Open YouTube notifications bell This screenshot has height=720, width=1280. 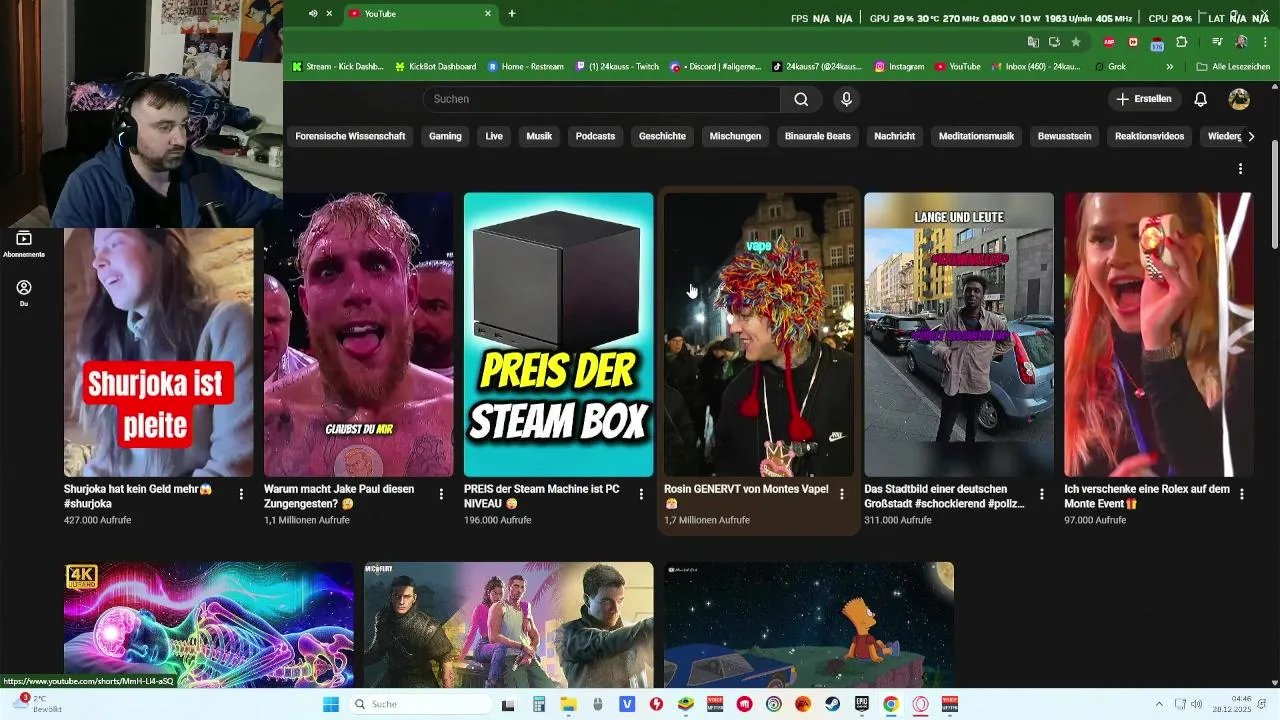(1201, 99)
